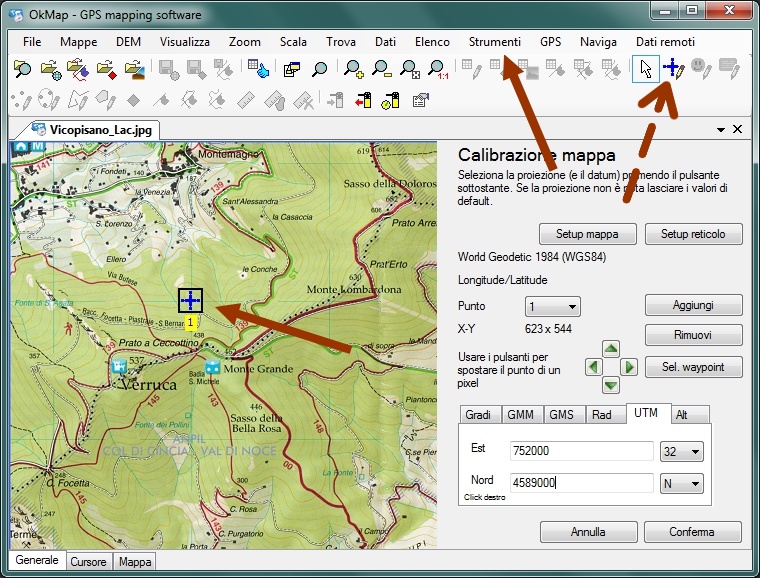Open the document tab list arrow
This screenshot has width=760, height=578.
click(720, 129)
